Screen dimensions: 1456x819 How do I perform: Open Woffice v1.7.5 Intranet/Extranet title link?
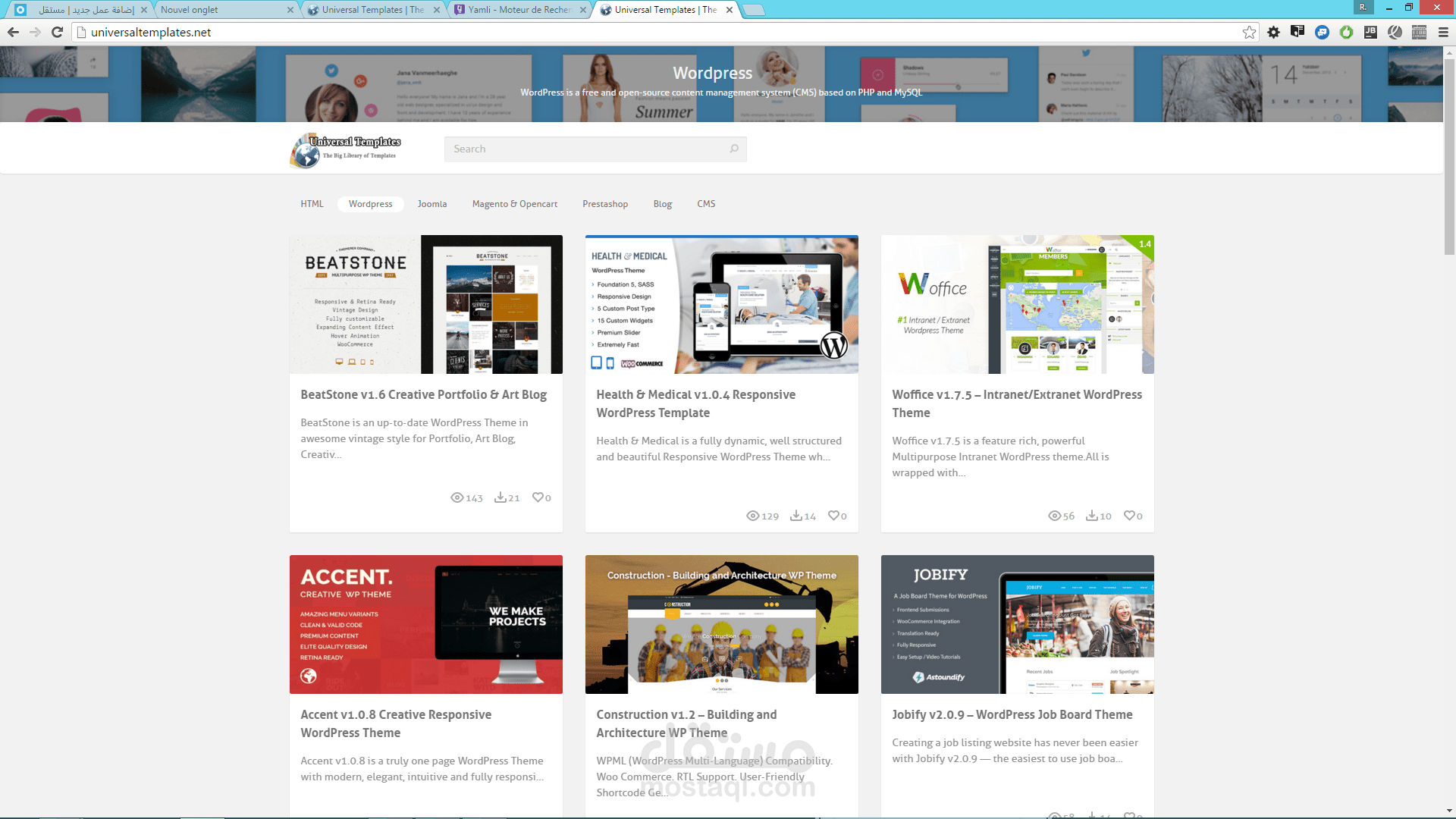point(1017,403)
